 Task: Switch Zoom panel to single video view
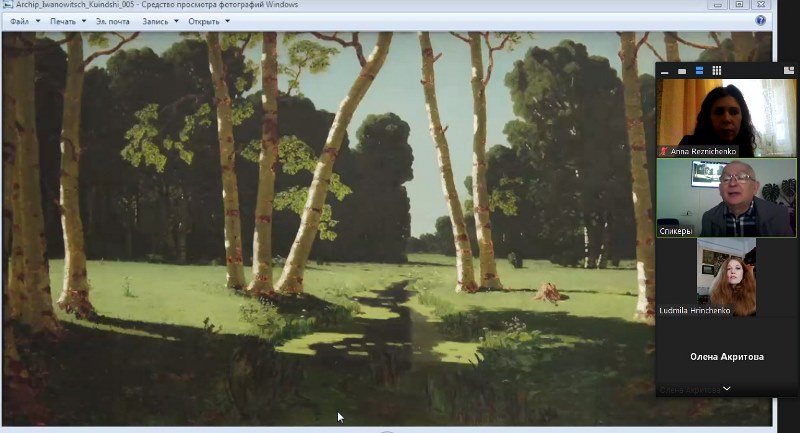coord(681,70)
